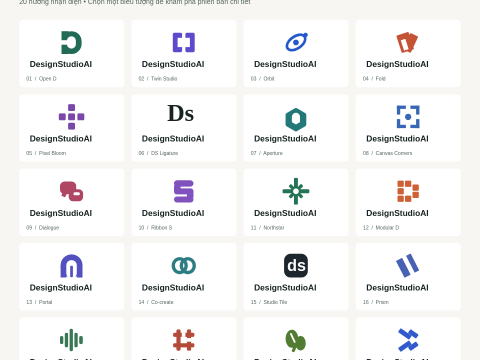This screenshot has height=360, width=480.
Task: Click the "16 / Prism" label
Action: point(376,302)
